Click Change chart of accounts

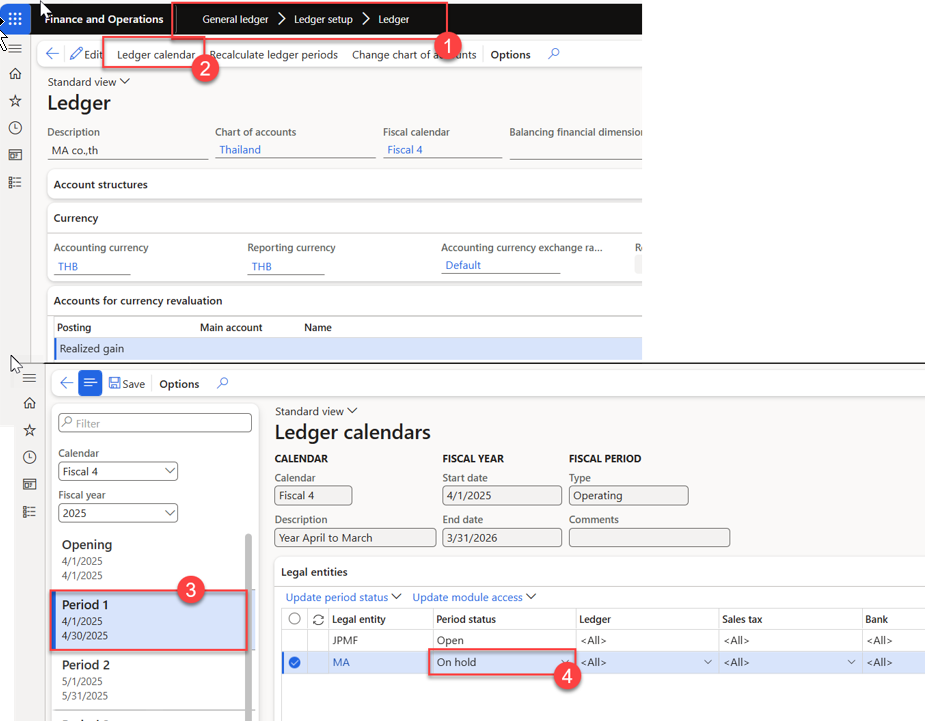(x=414, y=55)
